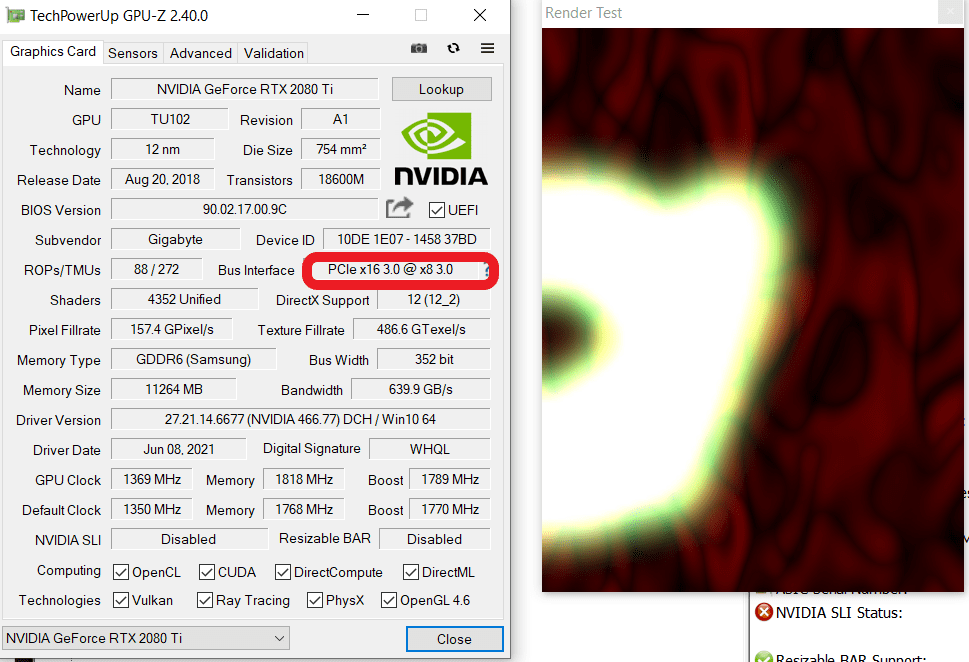
Task: Click the GPU Clock Boost value 1789 MHz
Action: [450, 479]
